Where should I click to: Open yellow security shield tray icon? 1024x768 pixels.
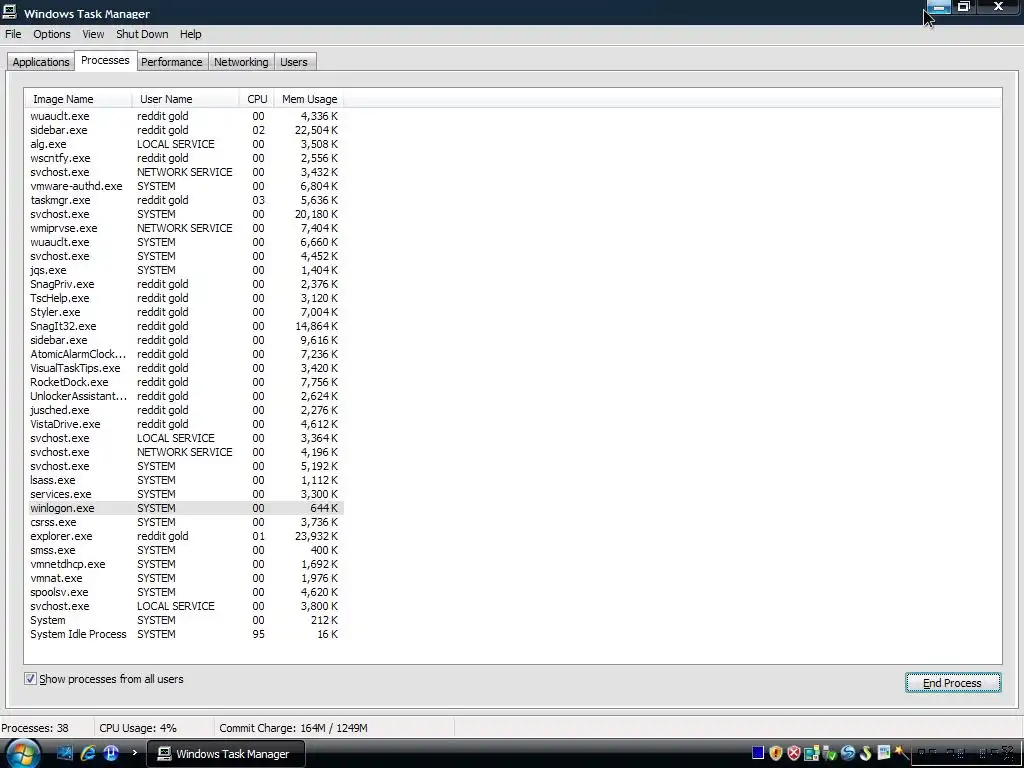tap(776, 753)
